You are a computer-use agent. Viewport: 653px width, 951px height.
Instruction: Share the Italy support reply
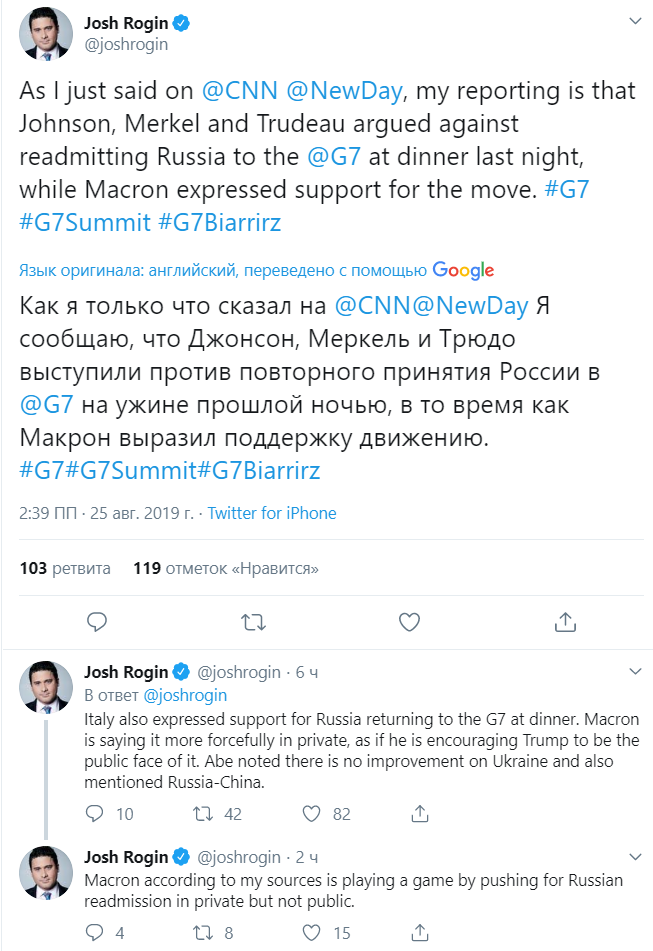click(418, 814)
